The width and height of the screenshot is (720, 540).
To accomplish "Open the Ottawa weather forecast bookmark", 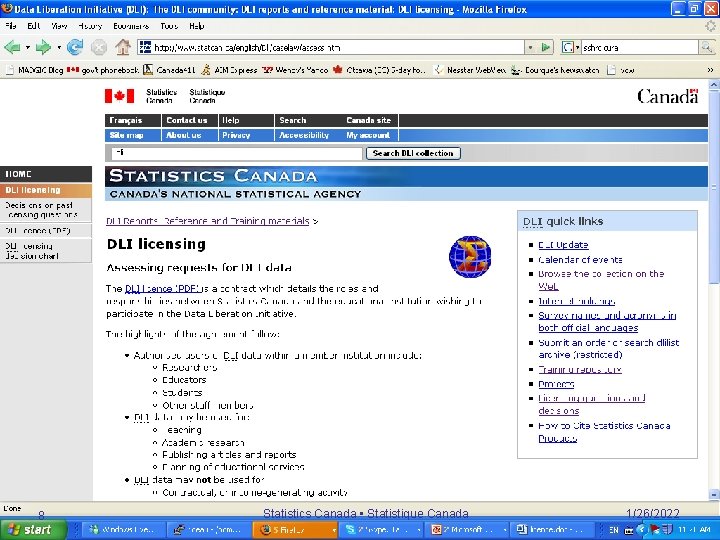I will [380, 70].
